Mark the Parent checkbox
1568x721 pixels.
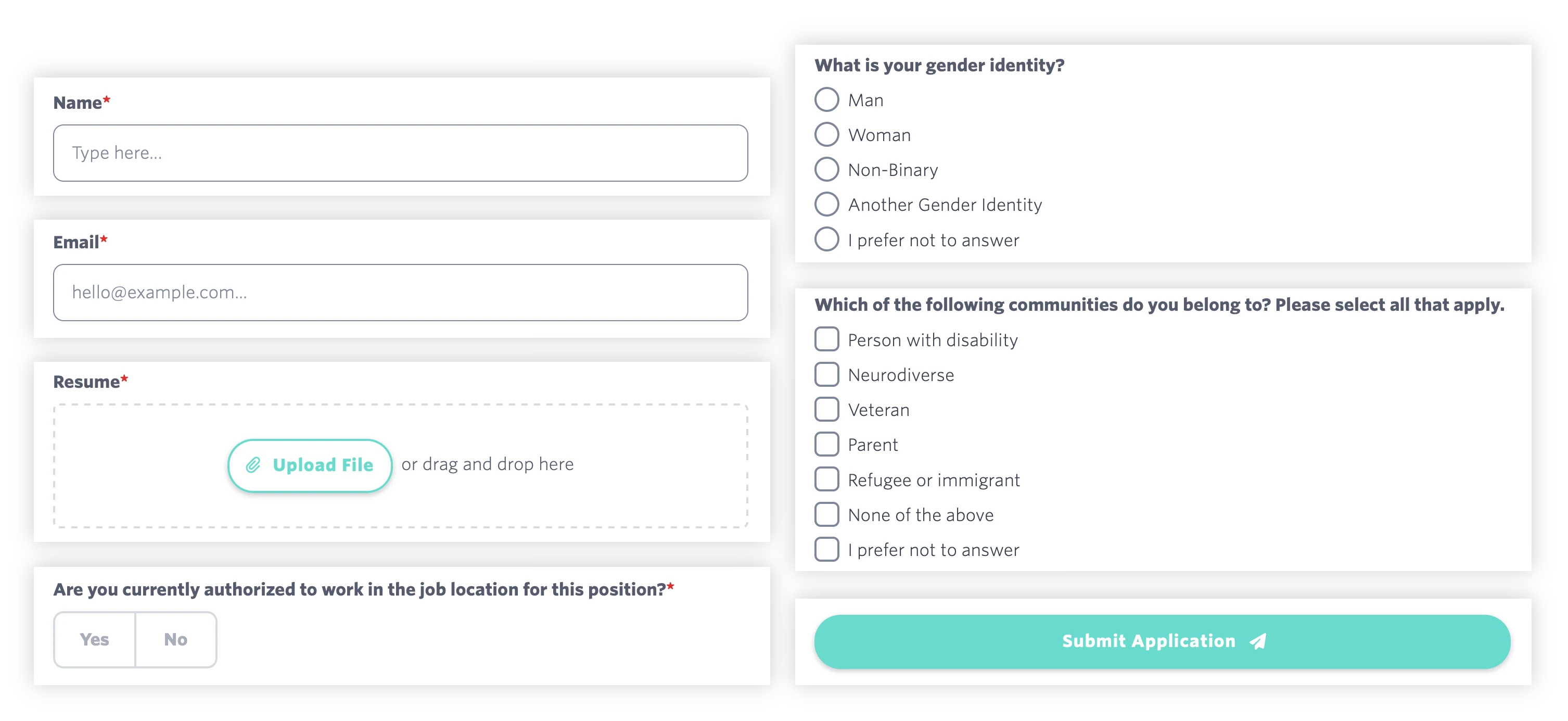click(x=826, y=444)
